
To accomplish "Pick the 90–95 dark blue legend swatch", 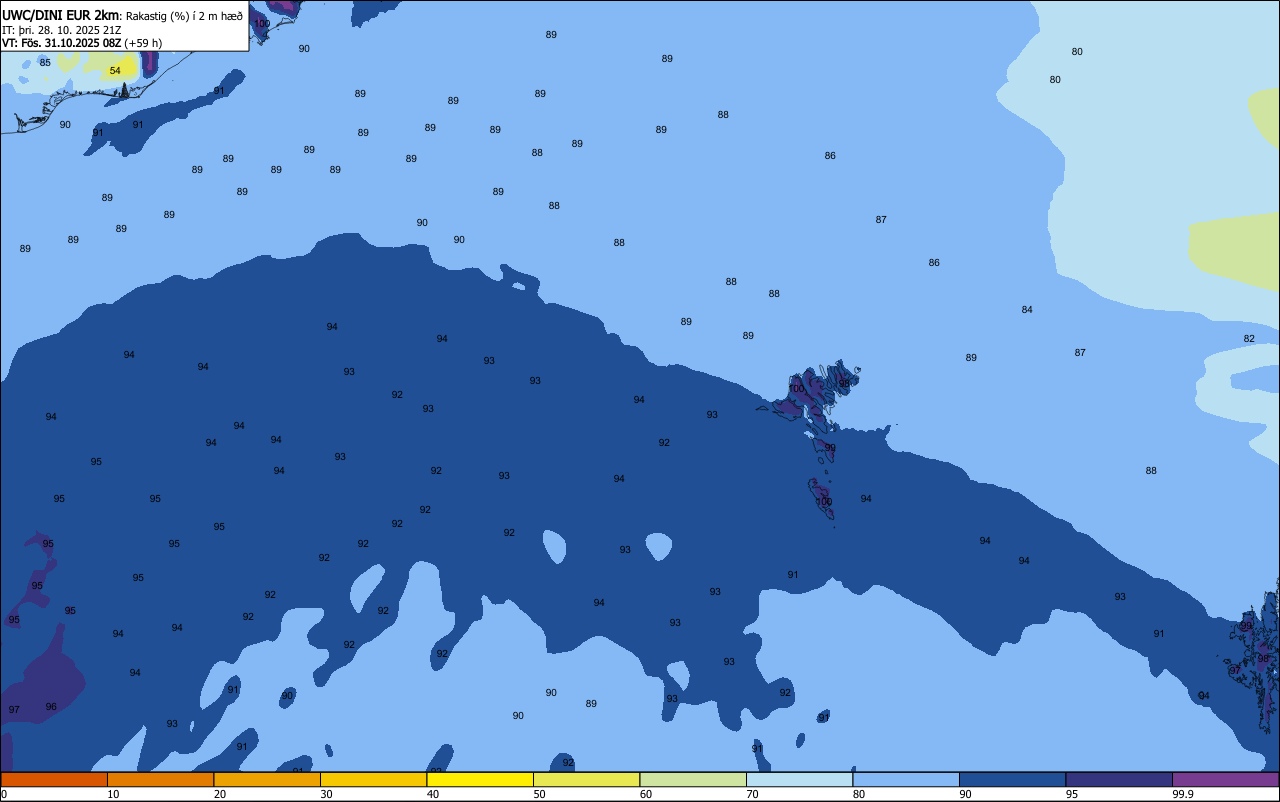I will pos(1012,779).
